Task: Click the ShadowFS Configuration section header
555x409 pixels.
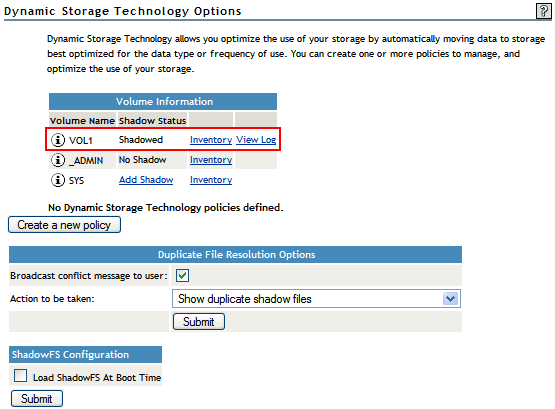Action: coord(85,355)
